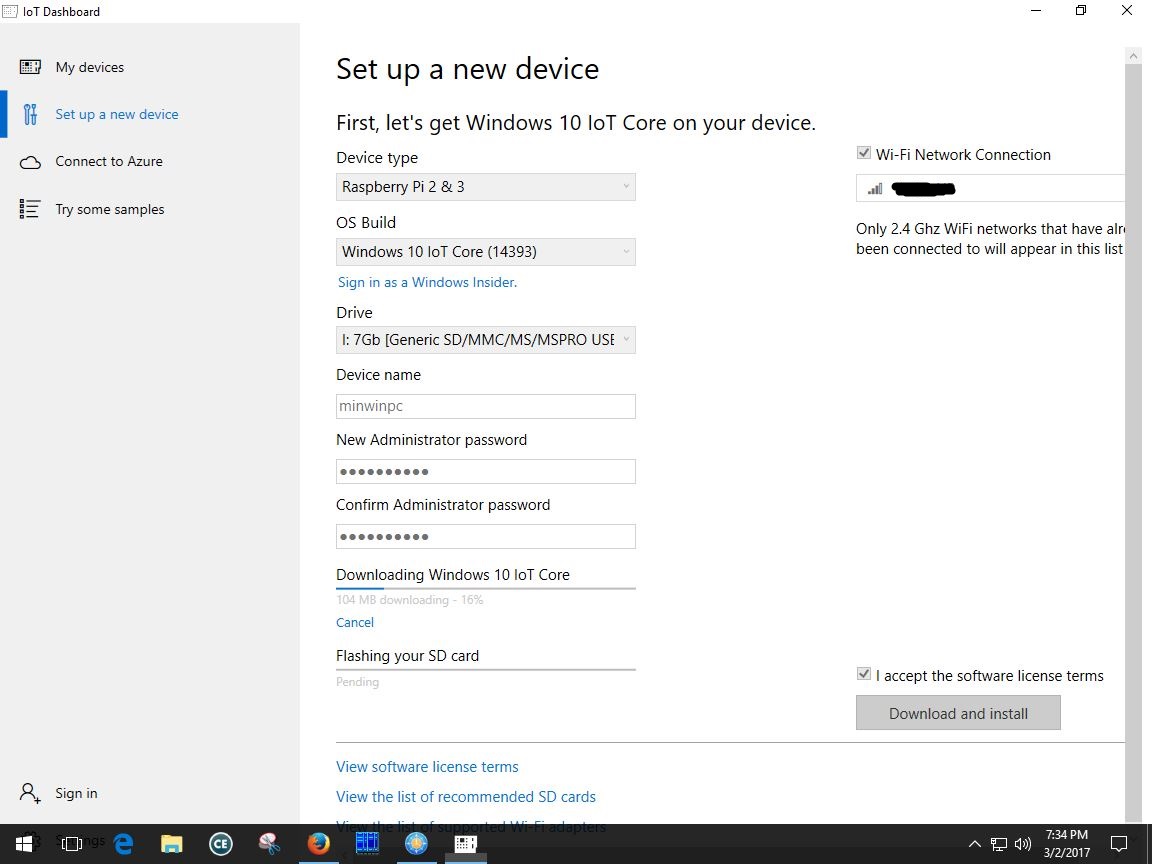Click the taskbar clock showing 7:34 PM
Screen dimensions: 1152x864
[x=1067, y=843]
